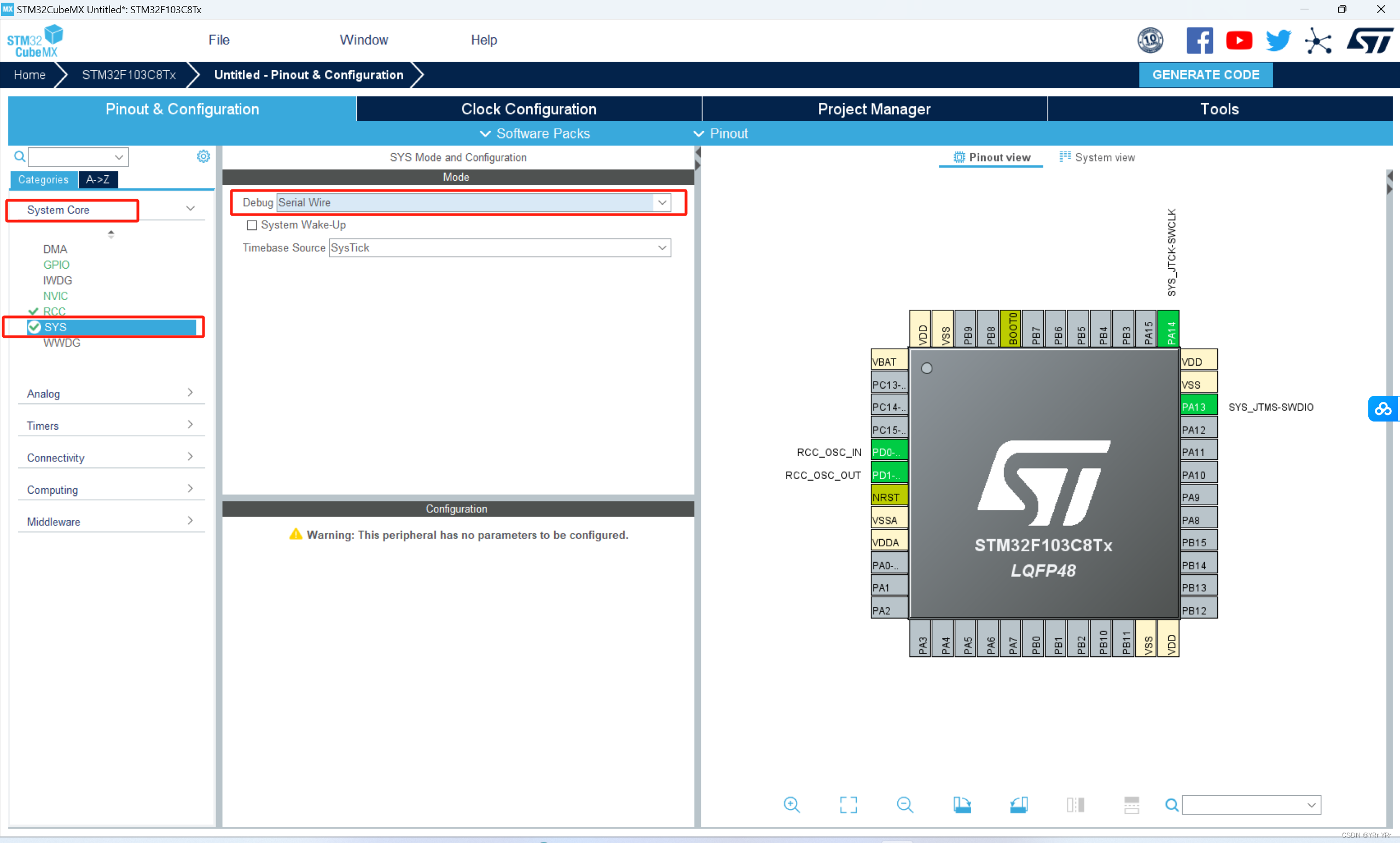Select the Pinout view tab

click(x=991, y=157)
